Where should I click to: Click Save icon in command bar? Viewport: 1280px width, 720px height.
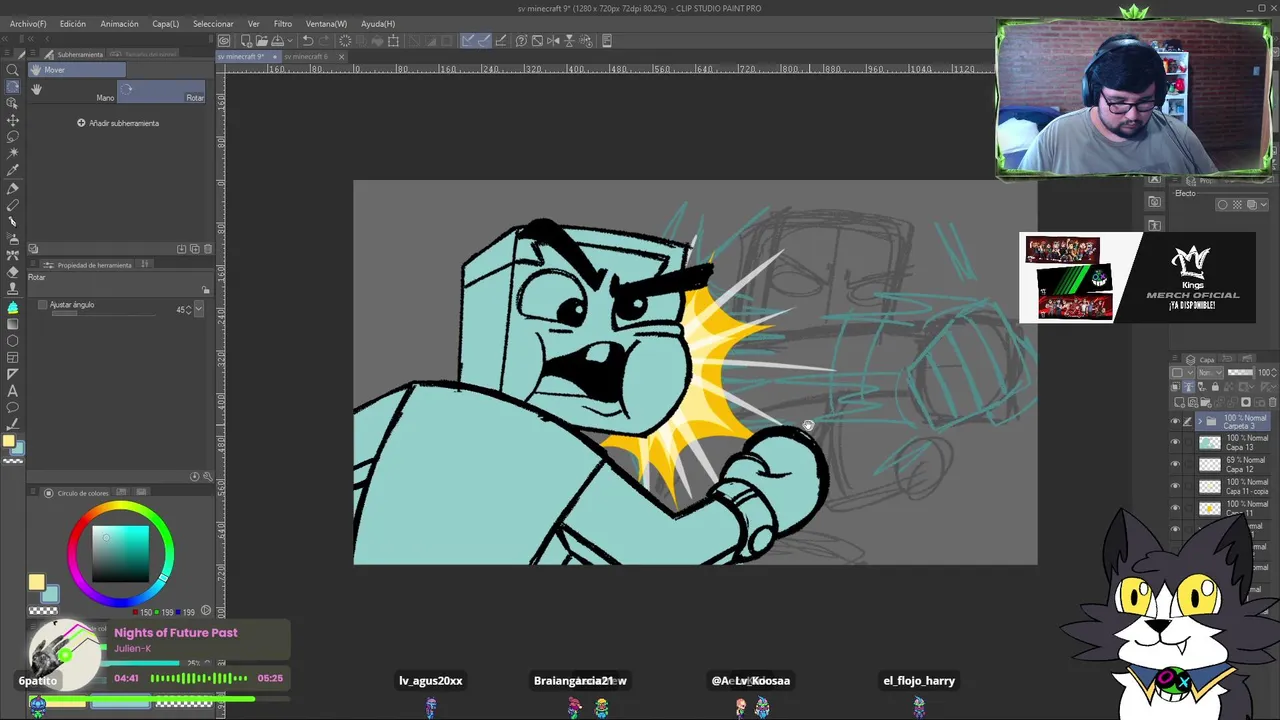(277, 41)
